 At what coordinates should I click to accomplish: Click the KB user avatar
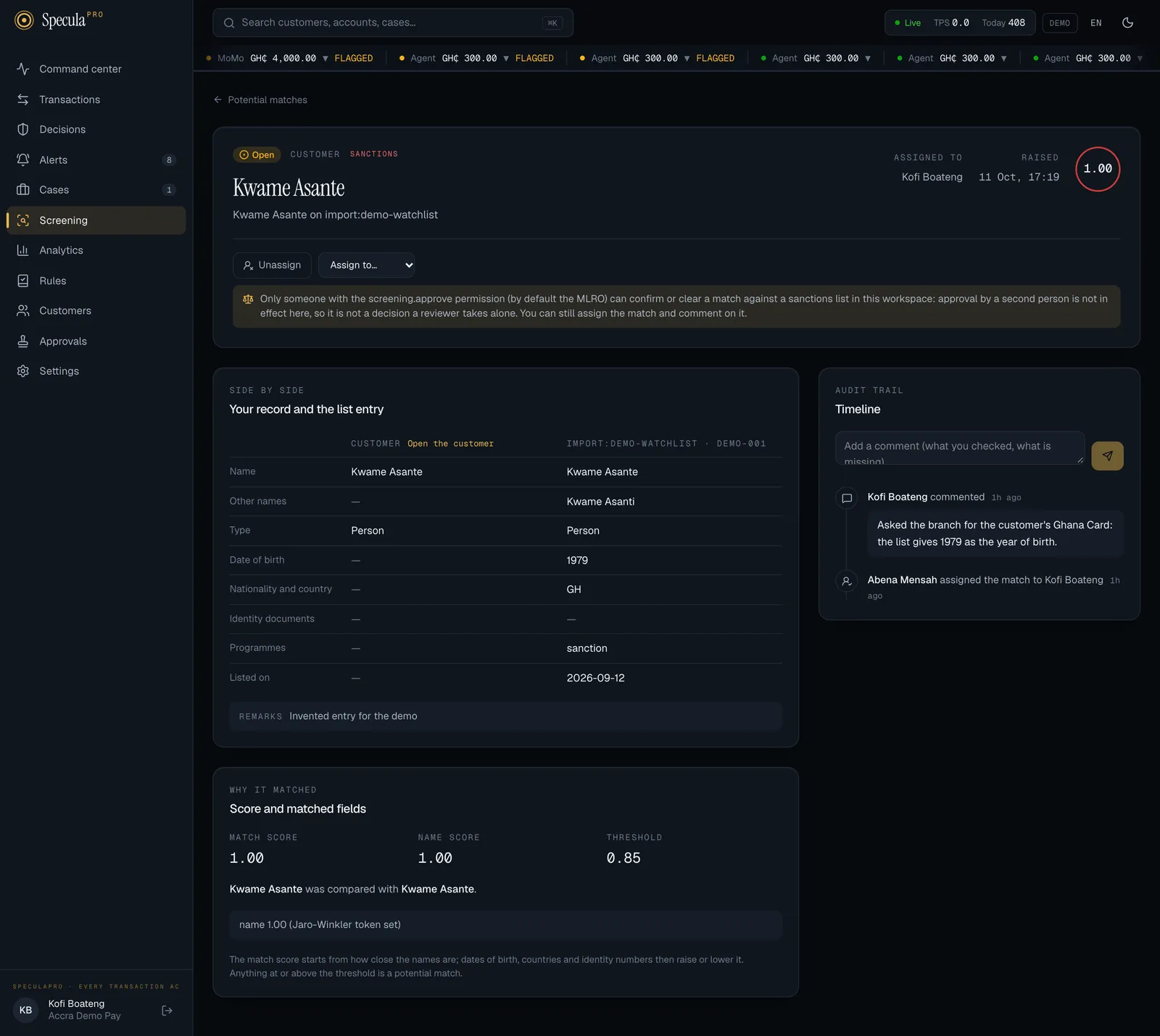[x=26, y=1010]
